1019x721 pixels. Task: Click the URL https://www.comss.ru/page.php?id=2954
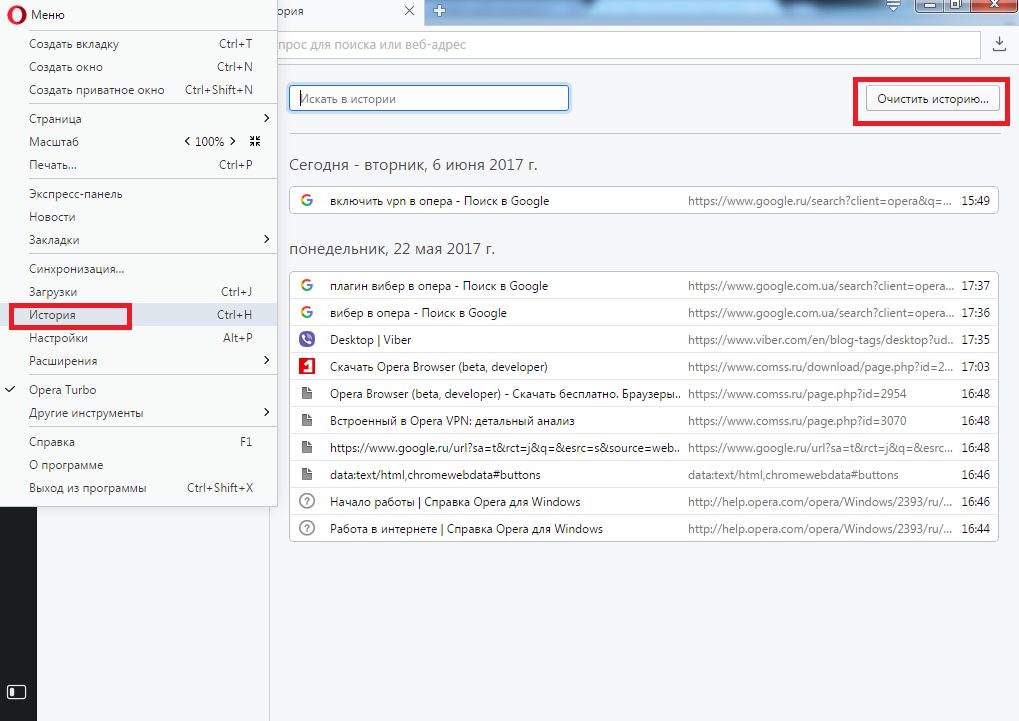(797, 394)
